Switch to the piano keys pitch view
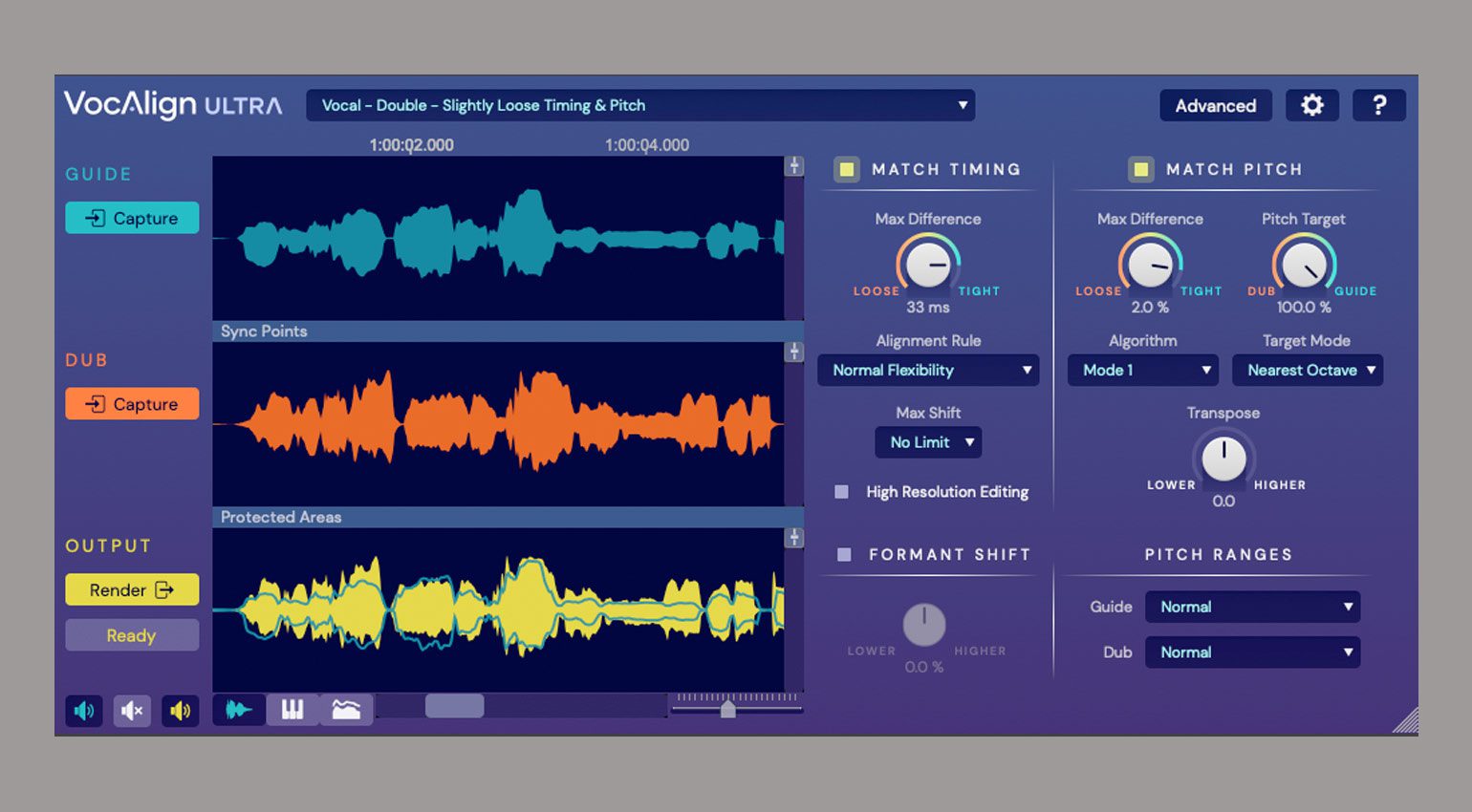This screenshot has width=1472, height=812. coord(292,709)
